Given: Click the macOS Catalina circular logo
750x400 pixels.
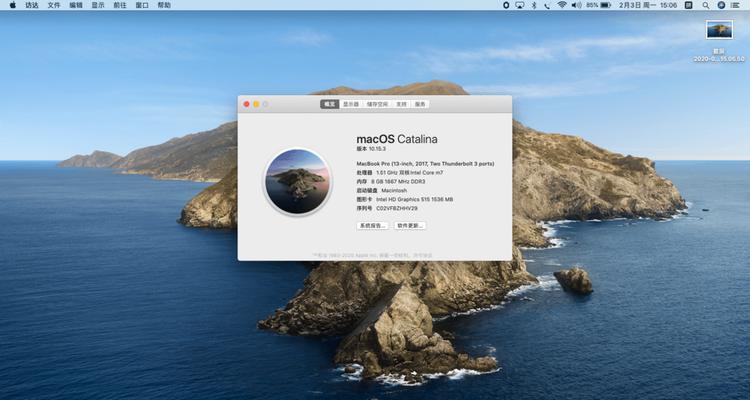Looking at the screenshot, I should point(298,181).
